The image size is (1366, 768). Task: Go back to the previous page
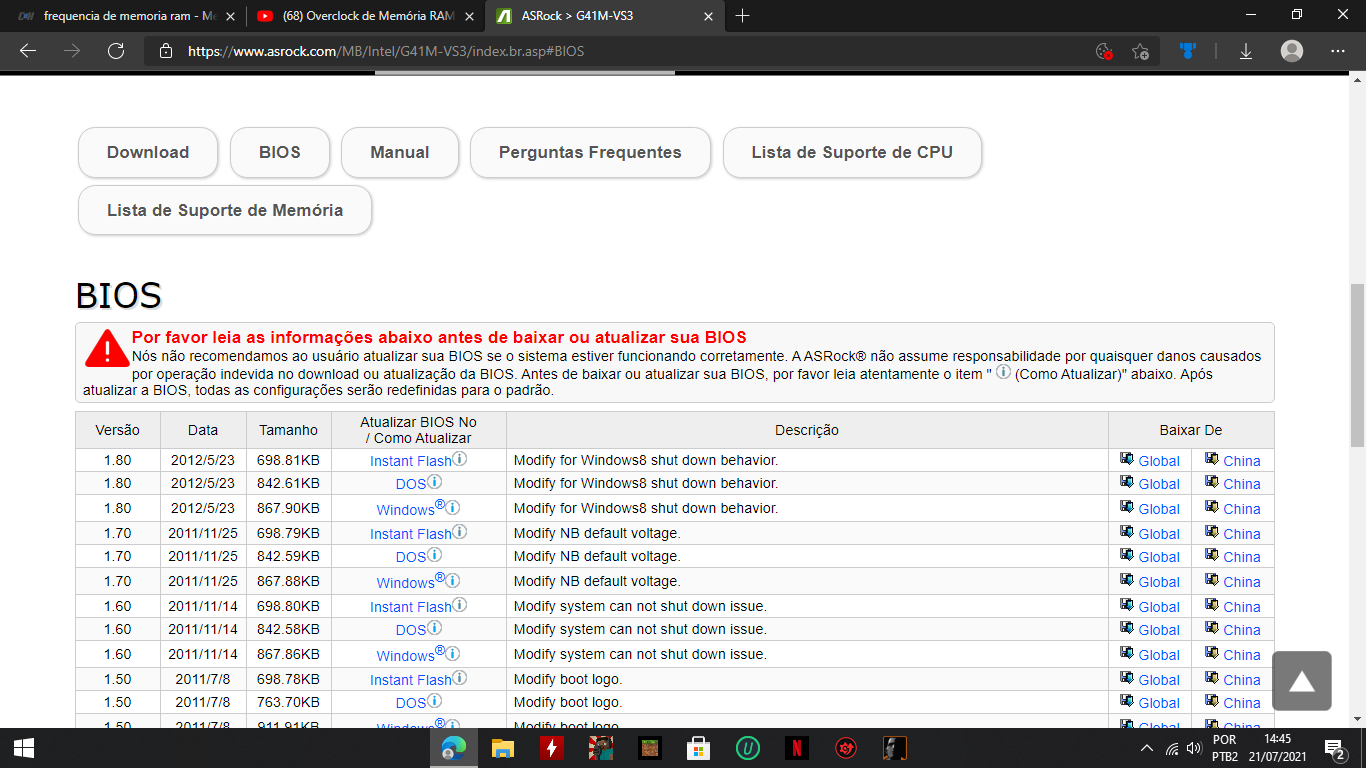click(x=27, y=51)
